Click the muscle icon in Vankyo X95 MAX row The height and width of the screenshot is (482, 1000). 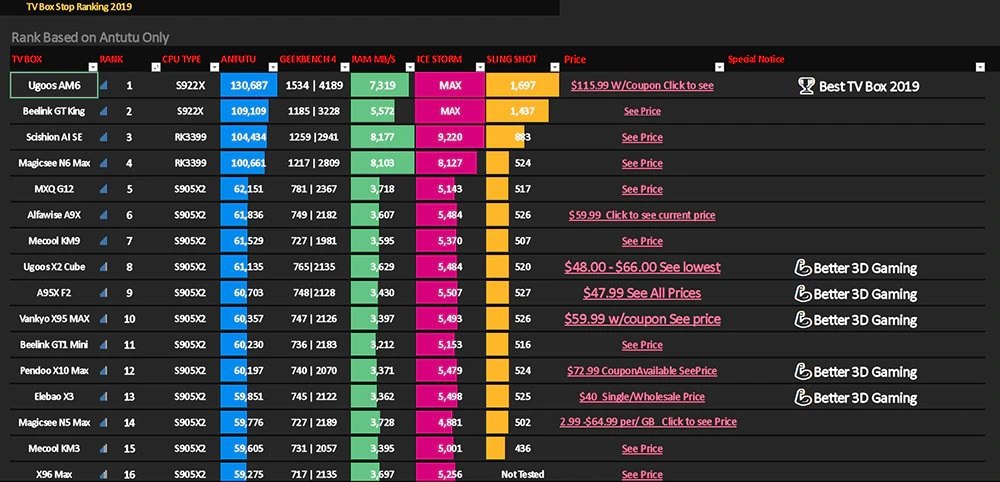(803, 319)
